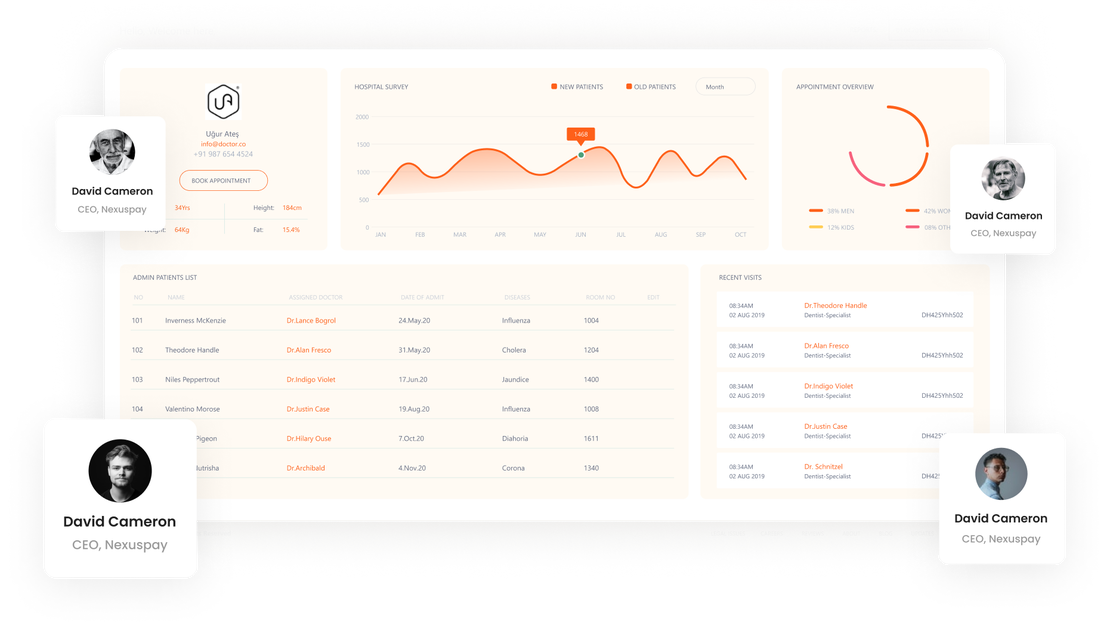
Task: Toggle the Old Patients legend series
Action: pos(651,87)
